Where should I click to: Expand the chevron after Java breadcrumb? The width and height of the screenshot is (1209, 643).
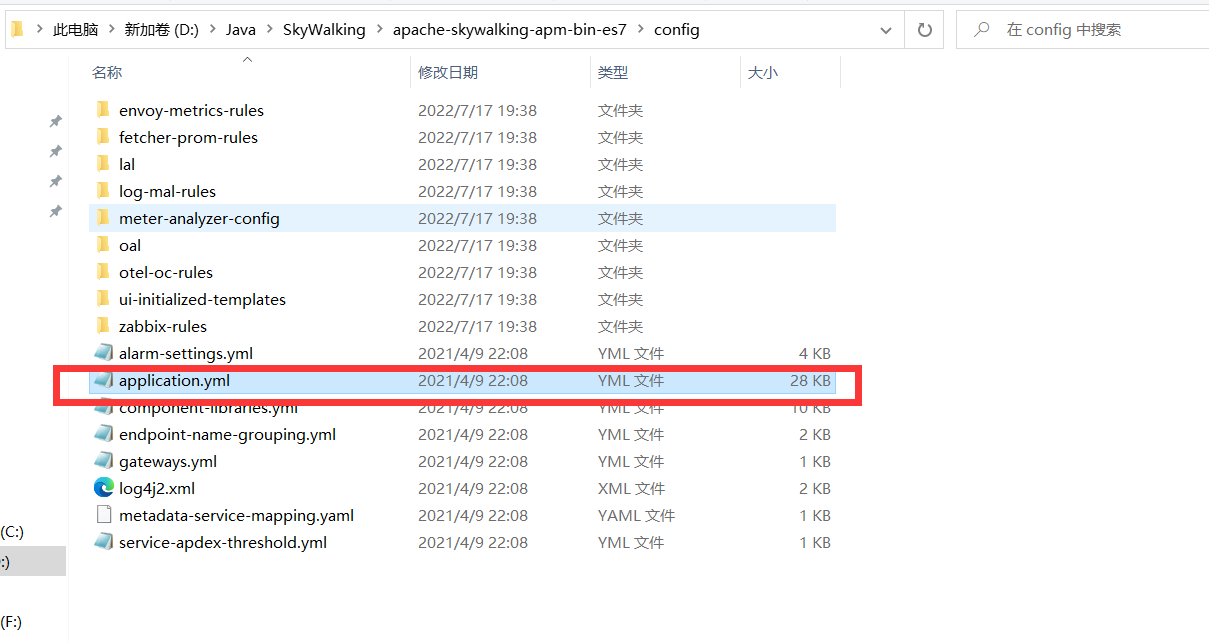click(269, 30)
